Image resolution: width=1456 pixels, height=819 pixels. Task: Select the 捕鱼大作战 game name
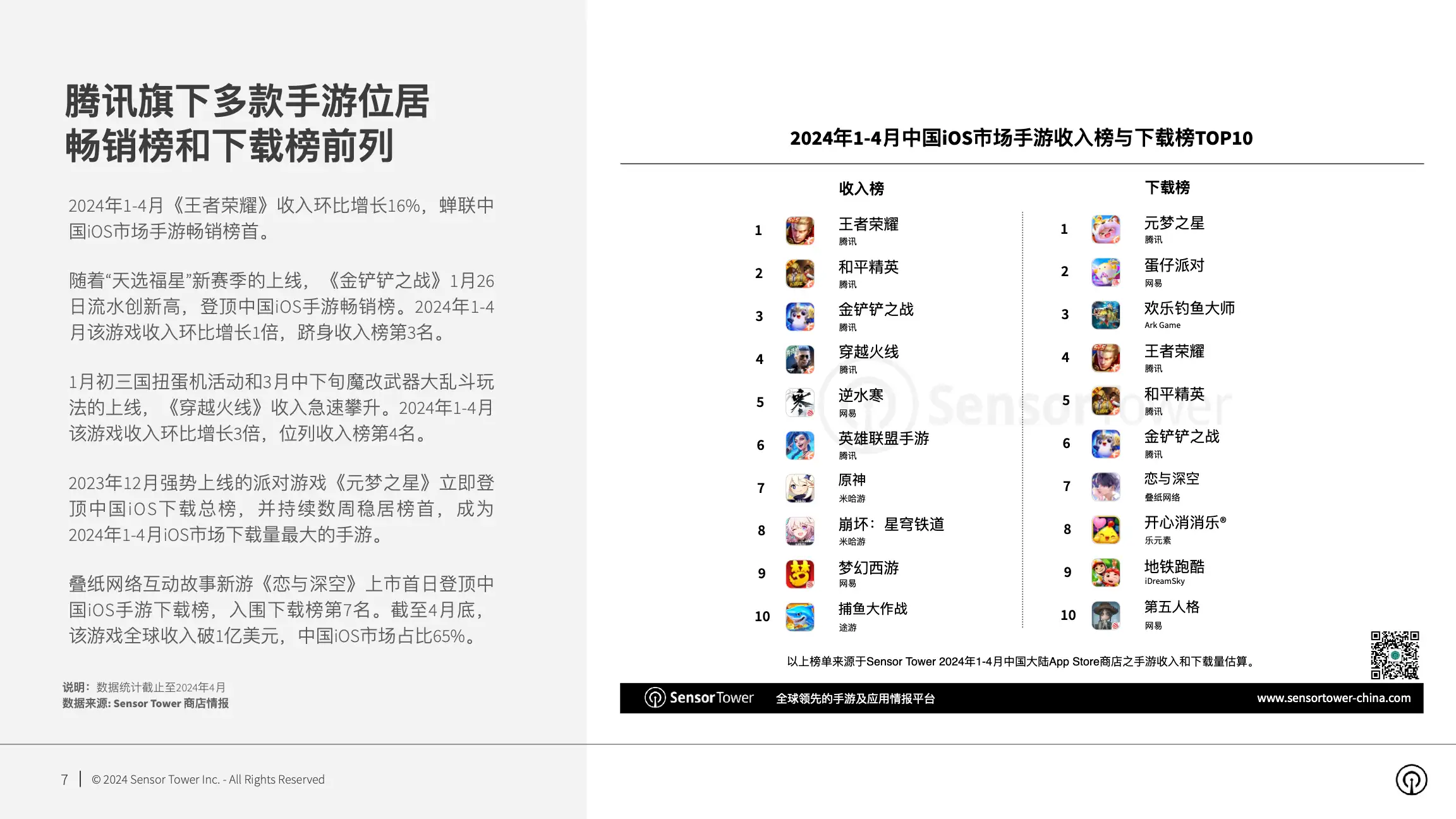[873, 609]
